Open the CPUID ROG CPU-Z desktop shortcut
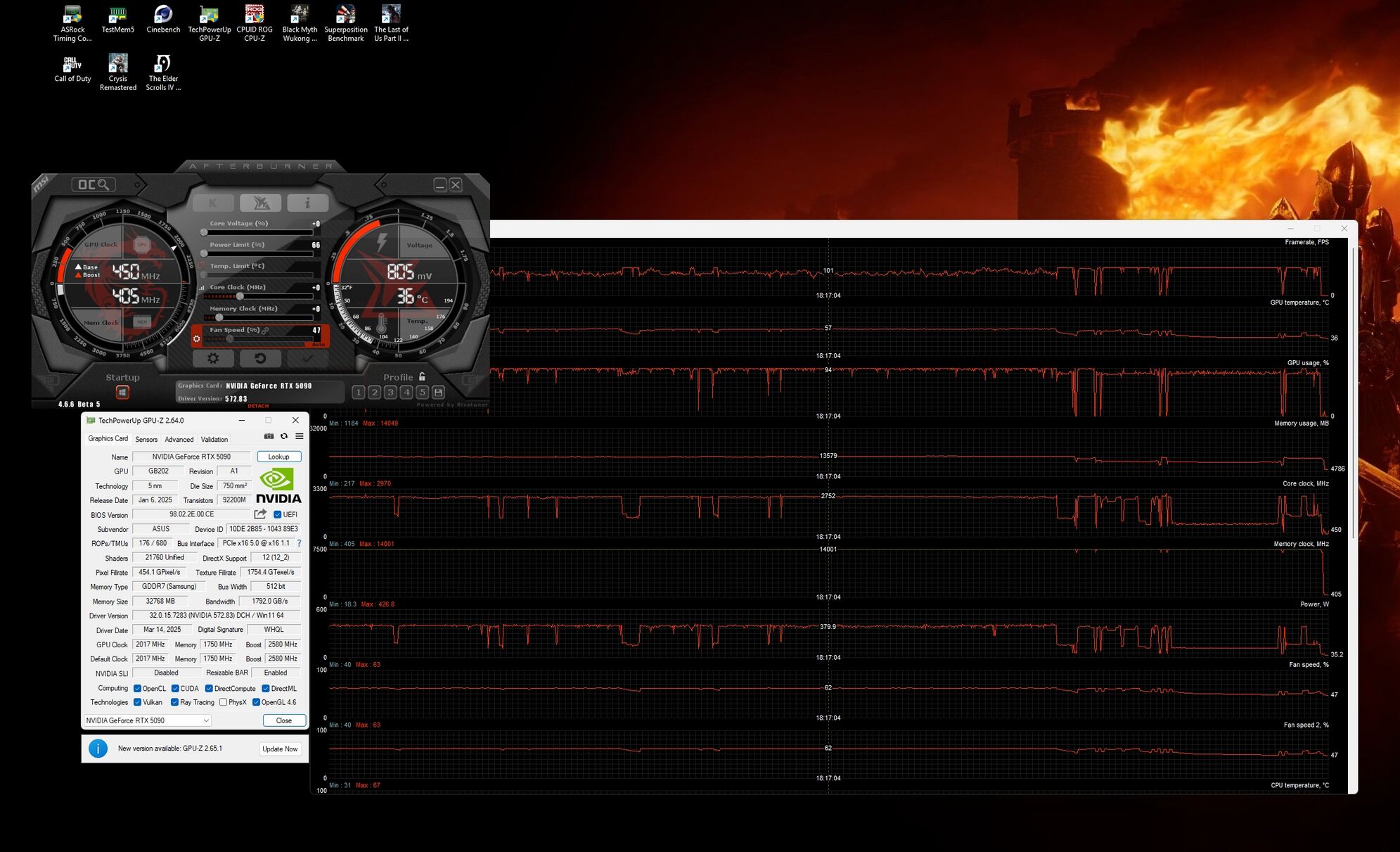1400x852 pixels. tap(255, 23)
